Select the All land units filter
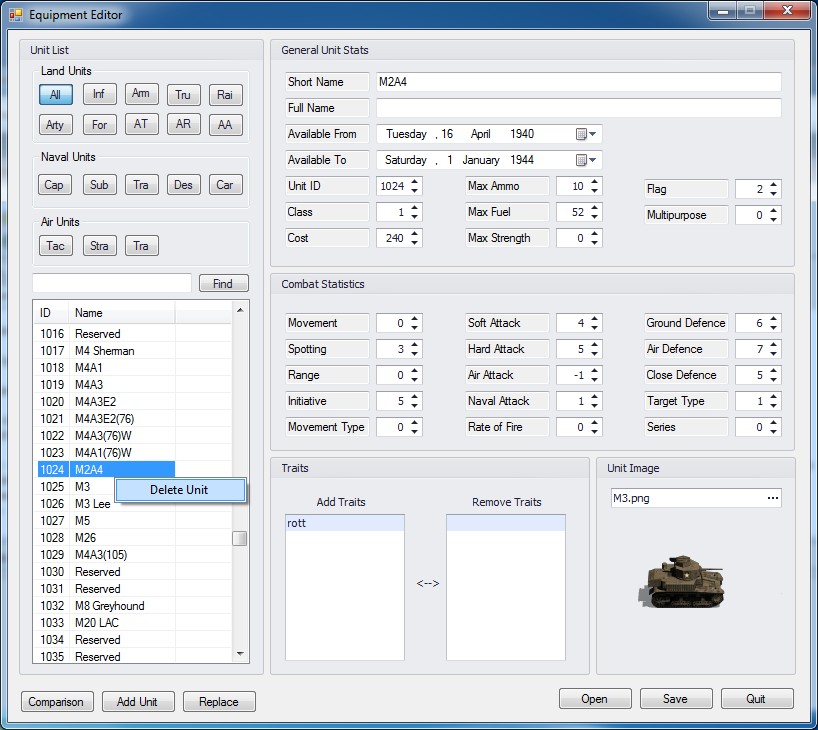 (55, 95)
